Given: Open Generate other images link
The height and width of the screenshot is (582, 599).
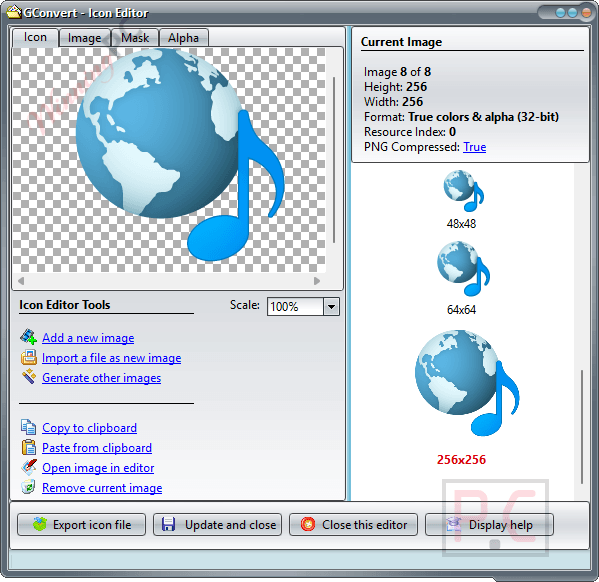Looking at the screenshot, I should pyautogui.click(x=102, y=378).
